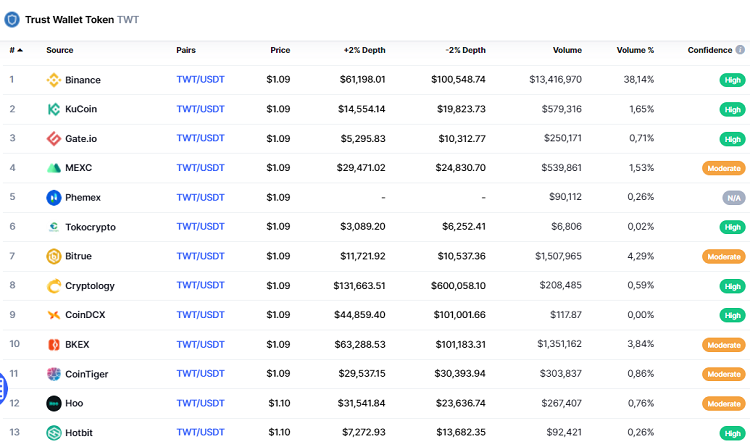This screenshot has height=447, width=750.
Task: Click Moderate confidence badge for MEXC
Action: click(724, 168)
